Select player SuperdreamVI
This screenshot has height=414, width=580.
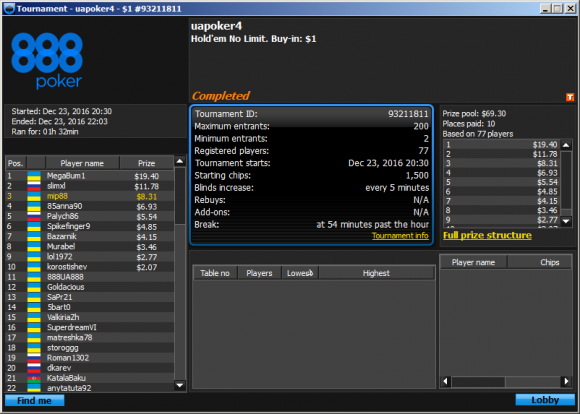pos(90,327)
